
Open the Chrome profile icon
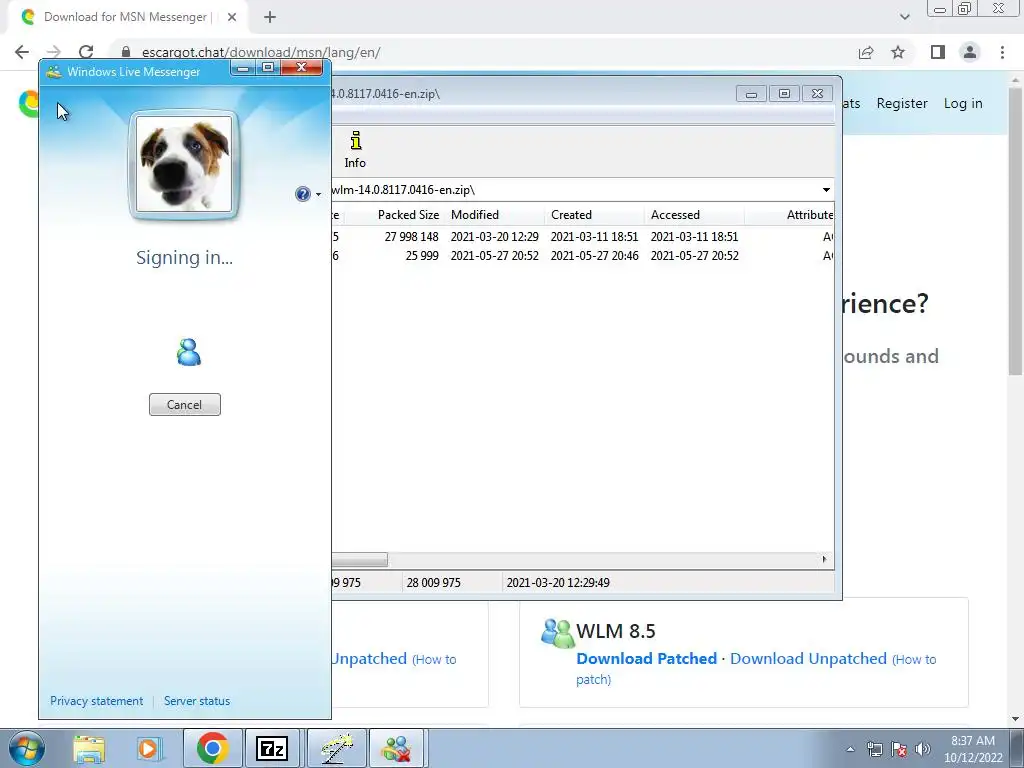[970, 52]
